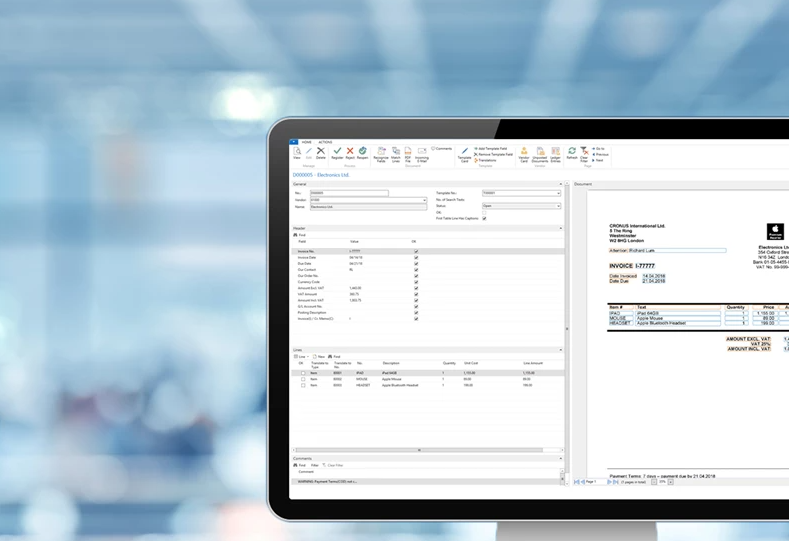Screen dimensions: 789x541
Task: Click the View icon in the ribbon
Action: 297,153
